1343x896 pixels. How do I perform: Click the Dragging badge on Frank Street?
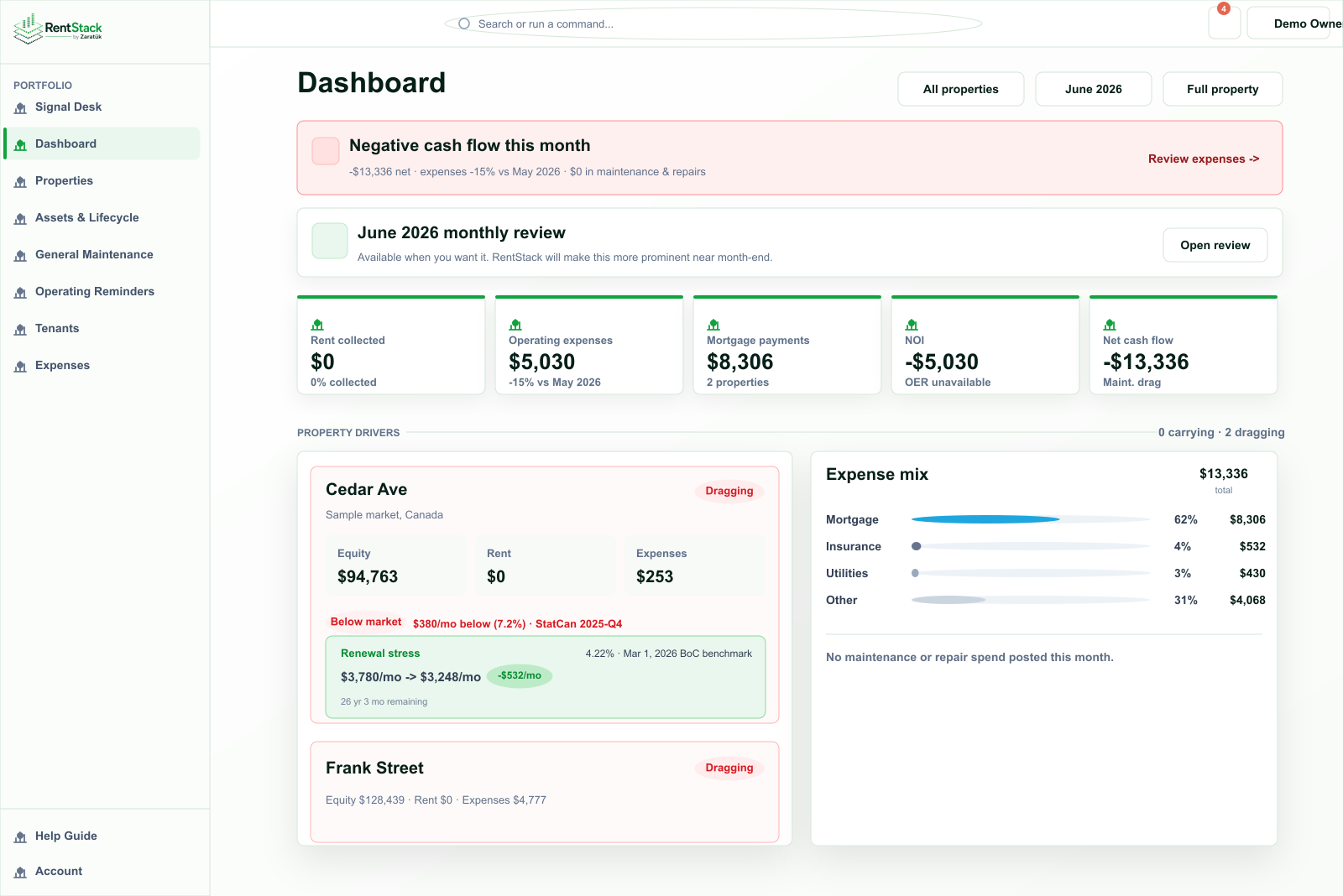(x=729, y=768)
